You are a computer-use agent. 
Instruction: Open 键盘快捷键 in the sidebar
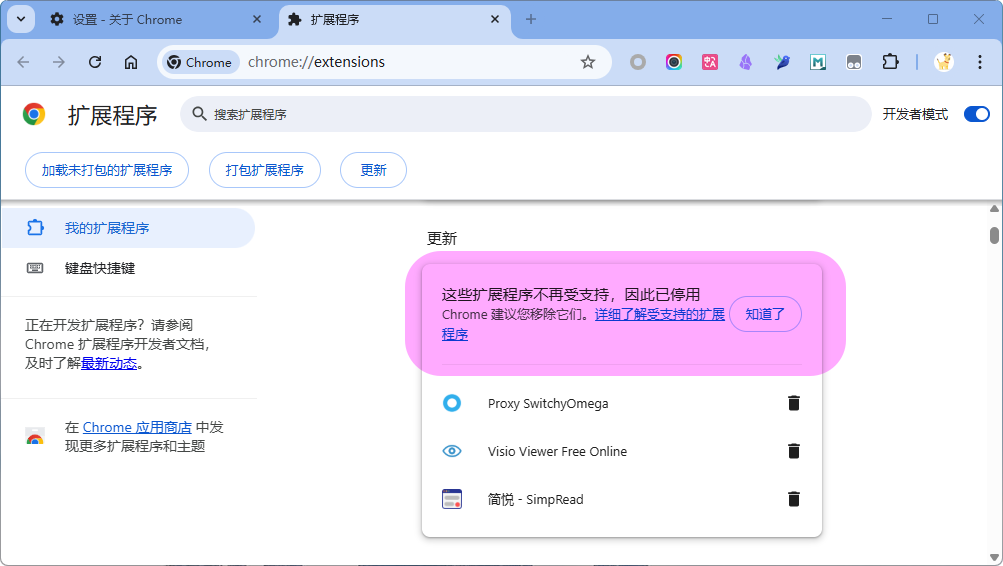(x=128, y=268)
